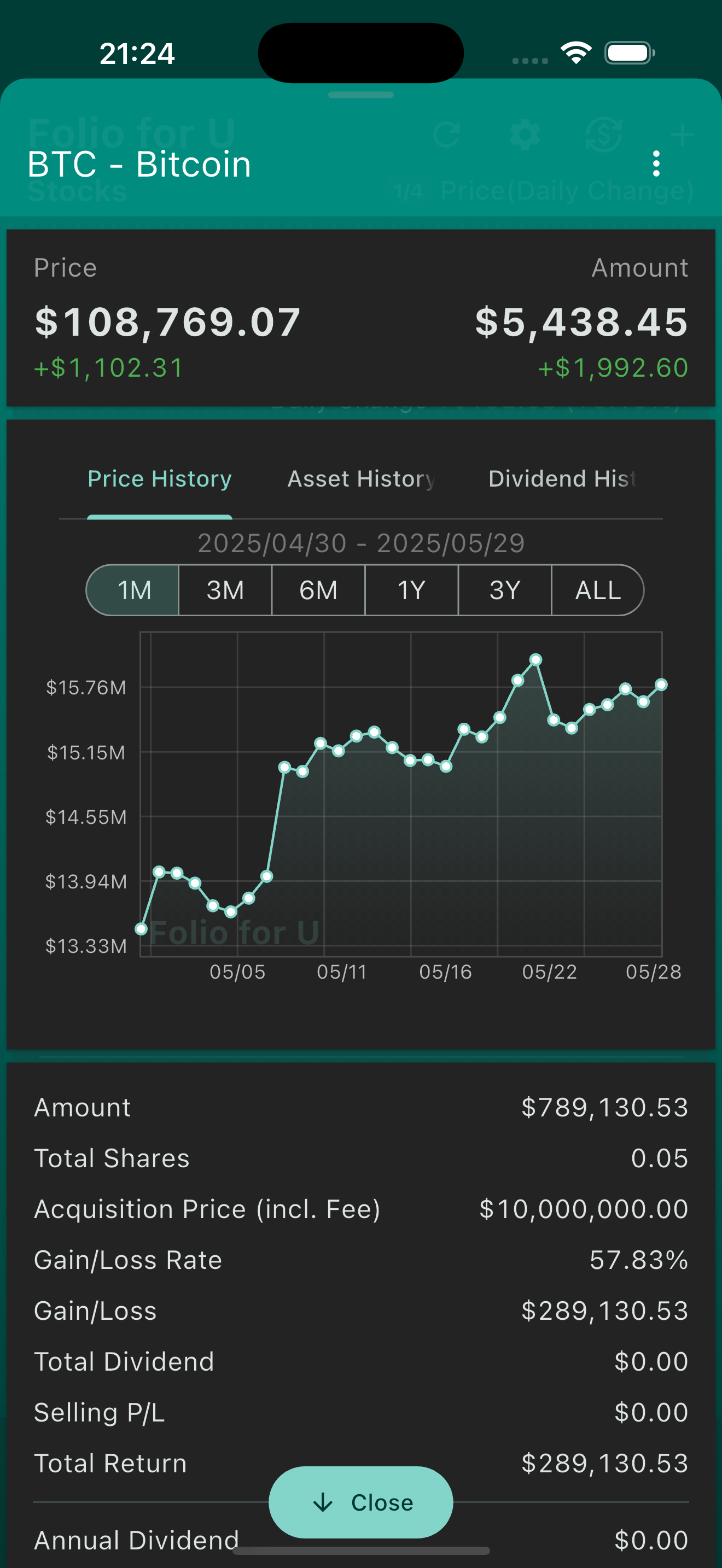Tap the 05/28 date axis label

click(654, 972)
